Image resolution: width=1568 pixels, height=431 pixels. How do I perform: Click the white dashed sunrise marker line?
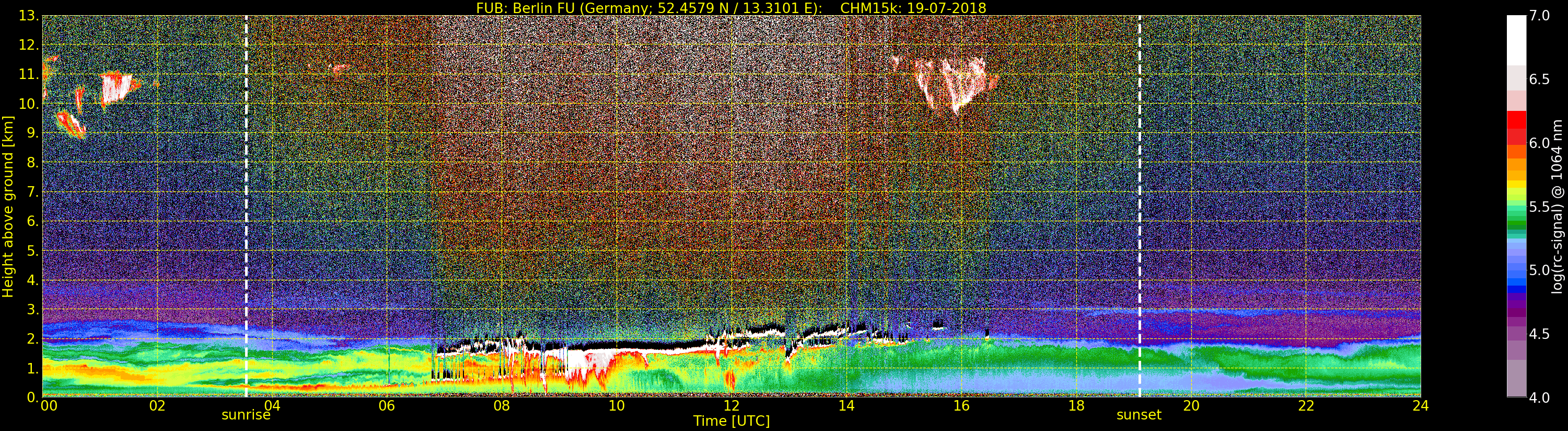246,206
